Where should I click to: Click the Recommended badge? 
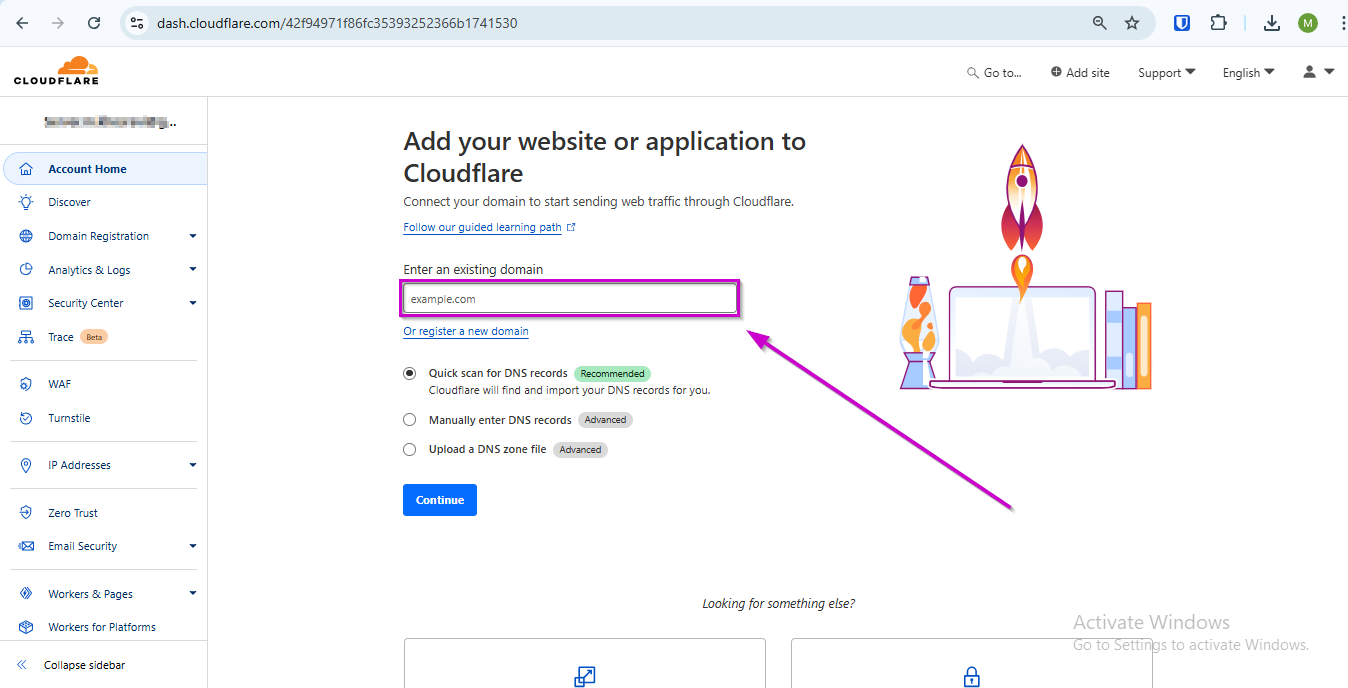[612, 373]
